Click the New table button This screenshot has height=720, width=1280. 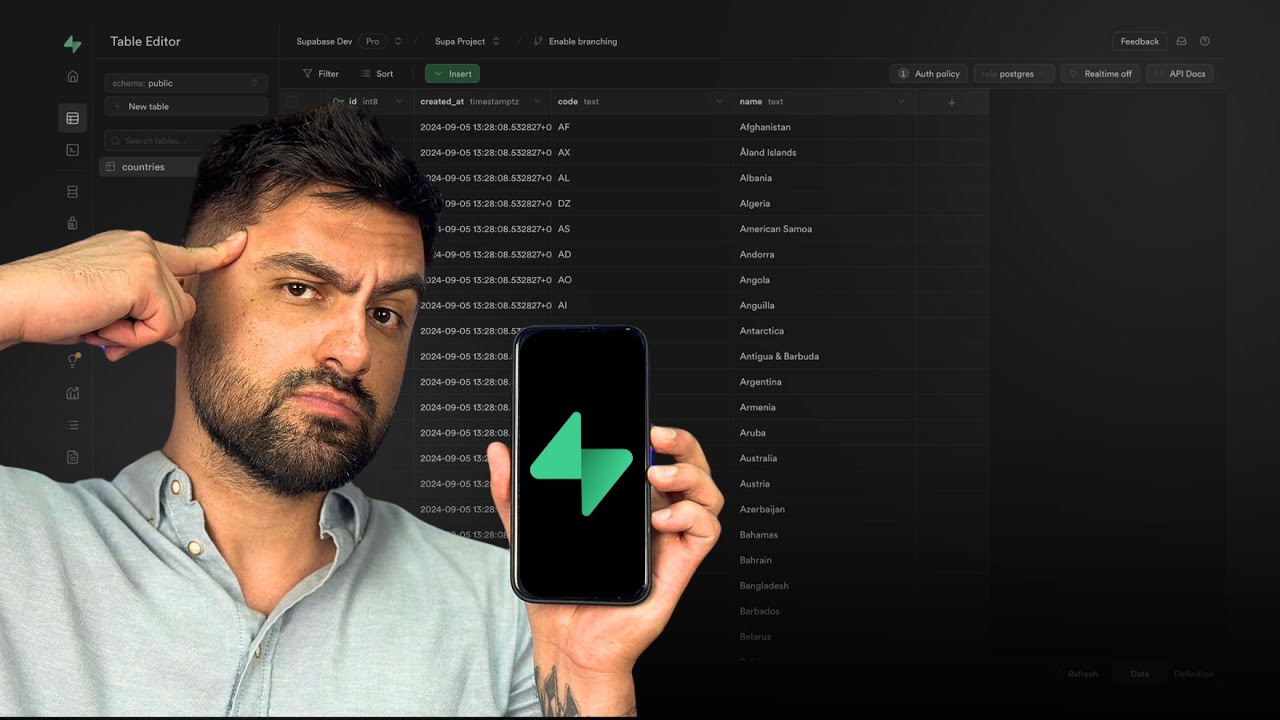(x=186, y=107)
